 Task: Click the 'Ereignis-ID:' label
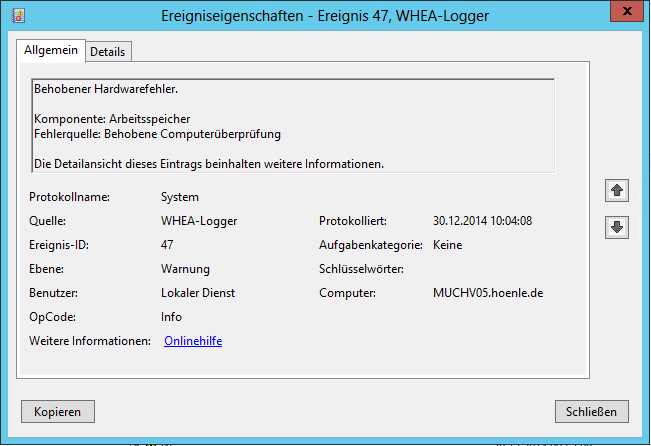click(x=59, y=245)
